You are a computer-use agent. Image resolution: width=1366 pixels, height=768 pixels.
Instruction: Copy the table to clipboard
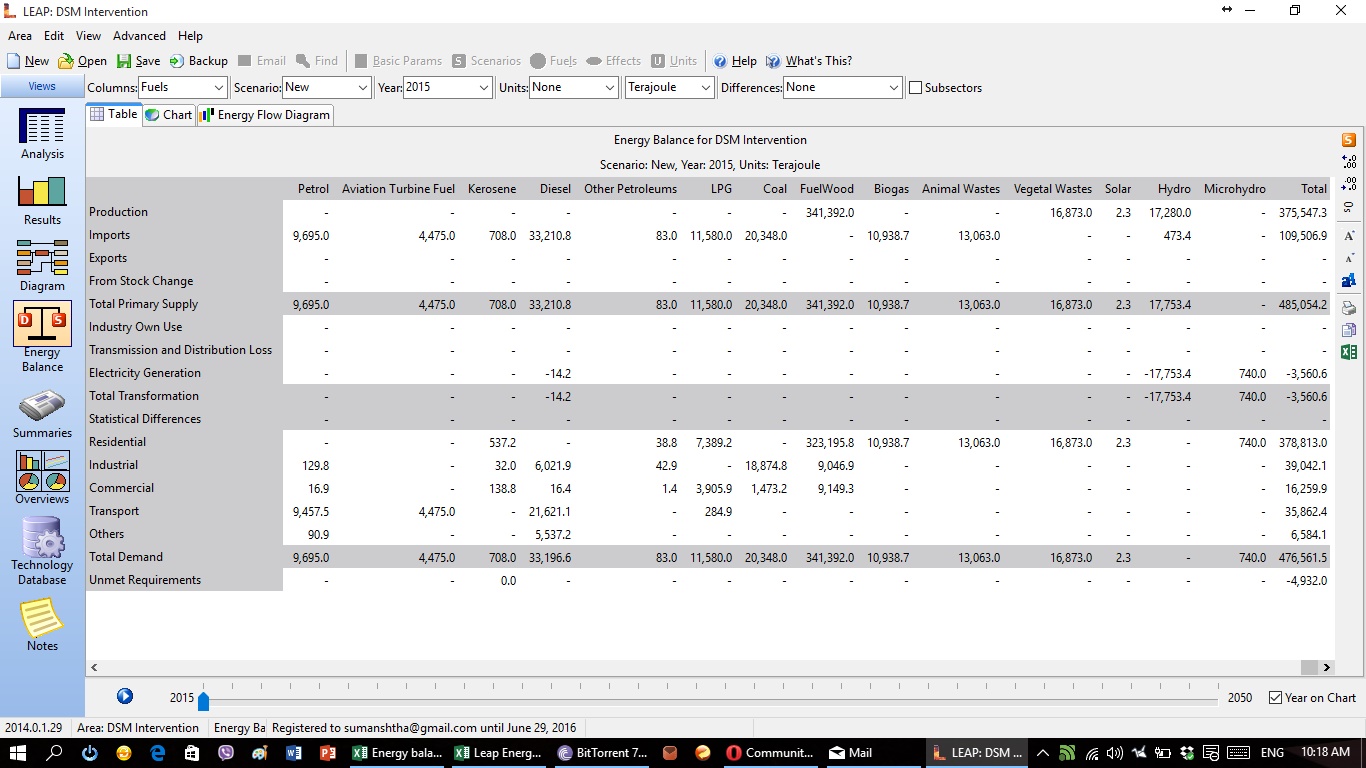(x=1349, y=330)
